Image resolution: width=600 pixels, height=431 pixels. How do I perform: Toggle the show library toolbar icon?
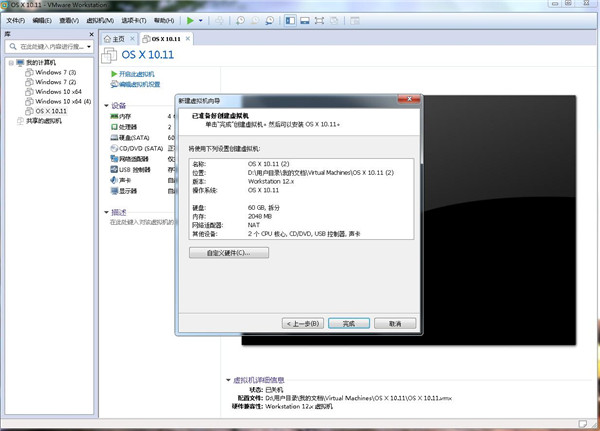290,21
